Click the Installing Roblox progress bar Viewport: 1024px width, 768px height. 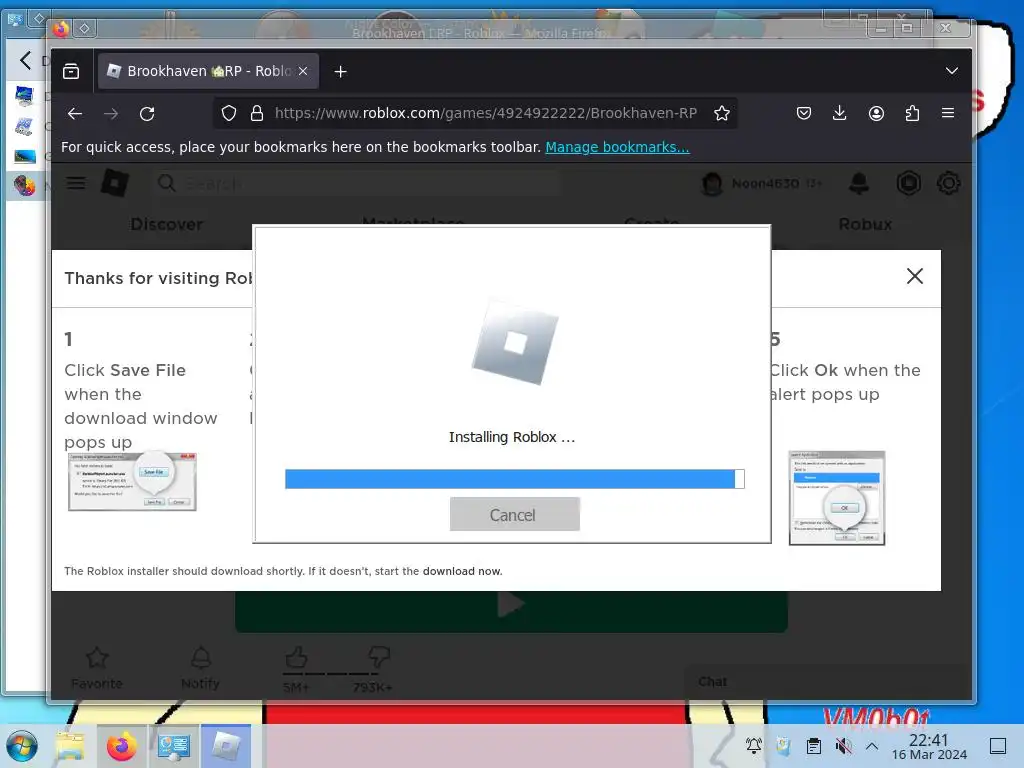pos(515,479)
